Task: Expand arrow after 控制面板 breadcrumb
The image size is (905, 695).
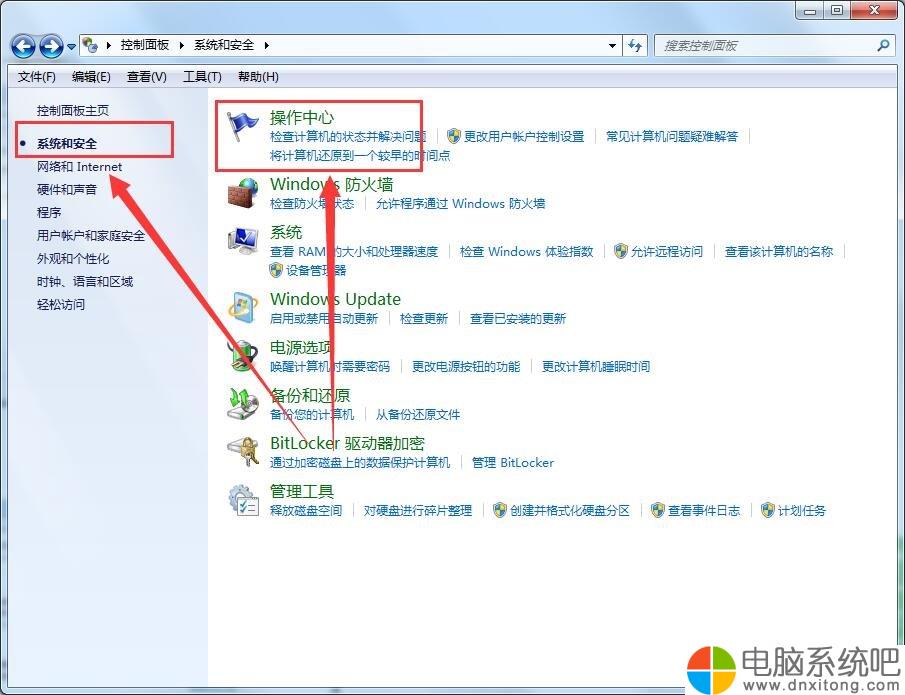Action: pos(181,45)
